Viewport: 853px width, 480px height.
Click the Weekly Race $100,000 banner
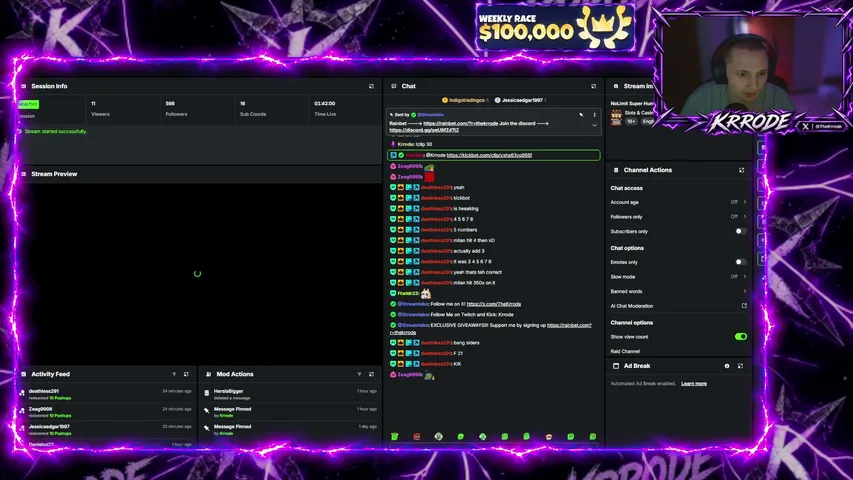(555, 28)
